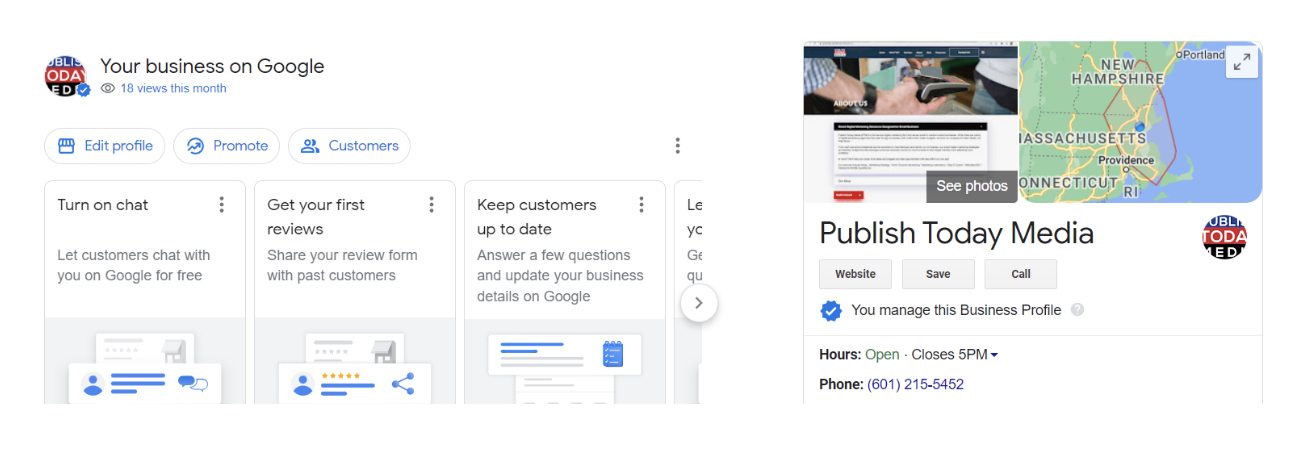This screenshot has width=1290, height=458.
Task: Click the Publish Today Media business title
Action: tap(956, 233)
